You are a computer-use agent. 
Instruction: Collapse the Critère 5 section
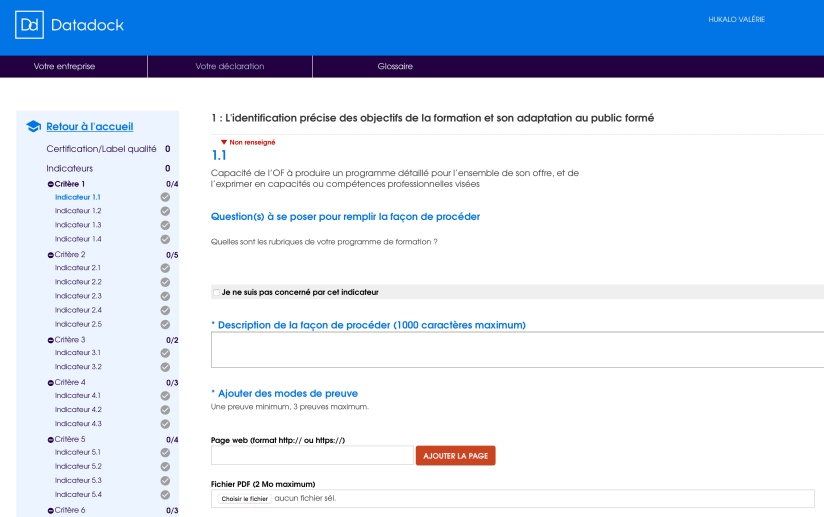(x=51, y=439)
